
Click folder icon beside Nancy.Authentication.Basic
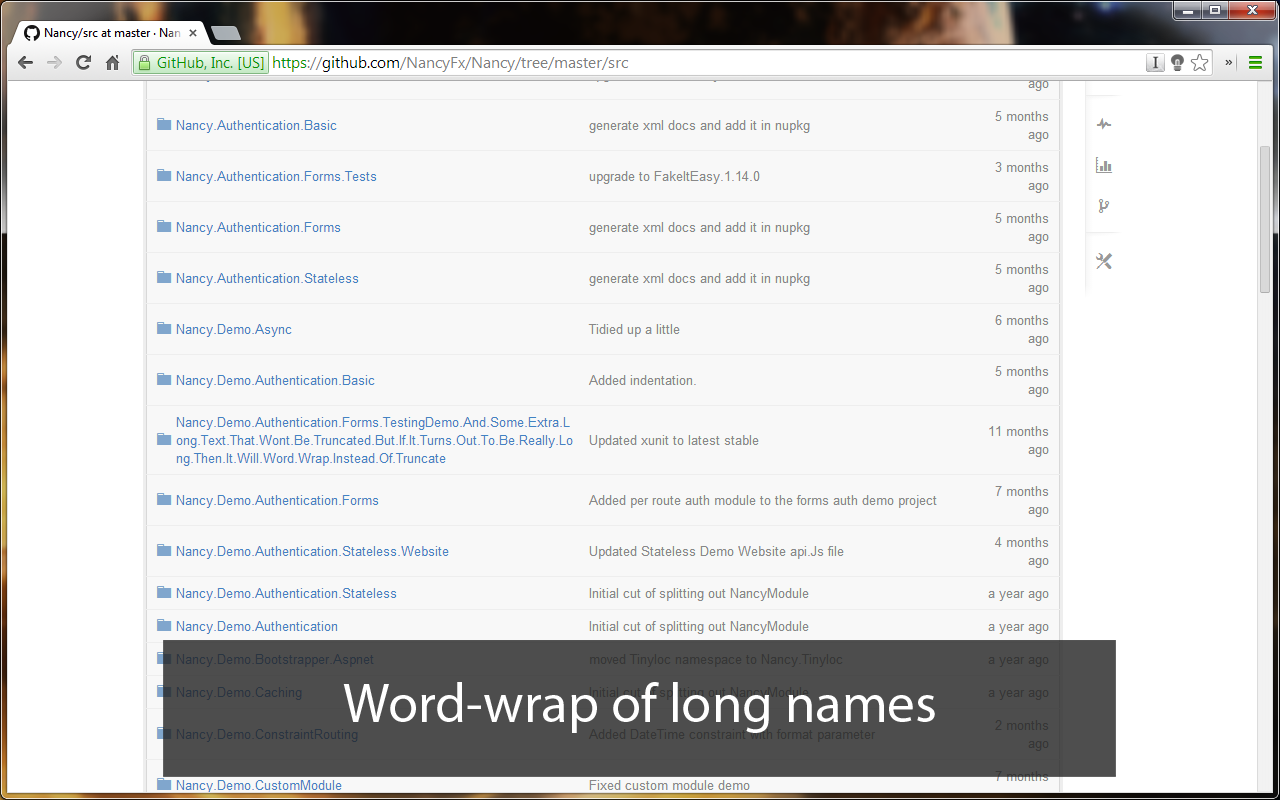(x=164, y=124)
